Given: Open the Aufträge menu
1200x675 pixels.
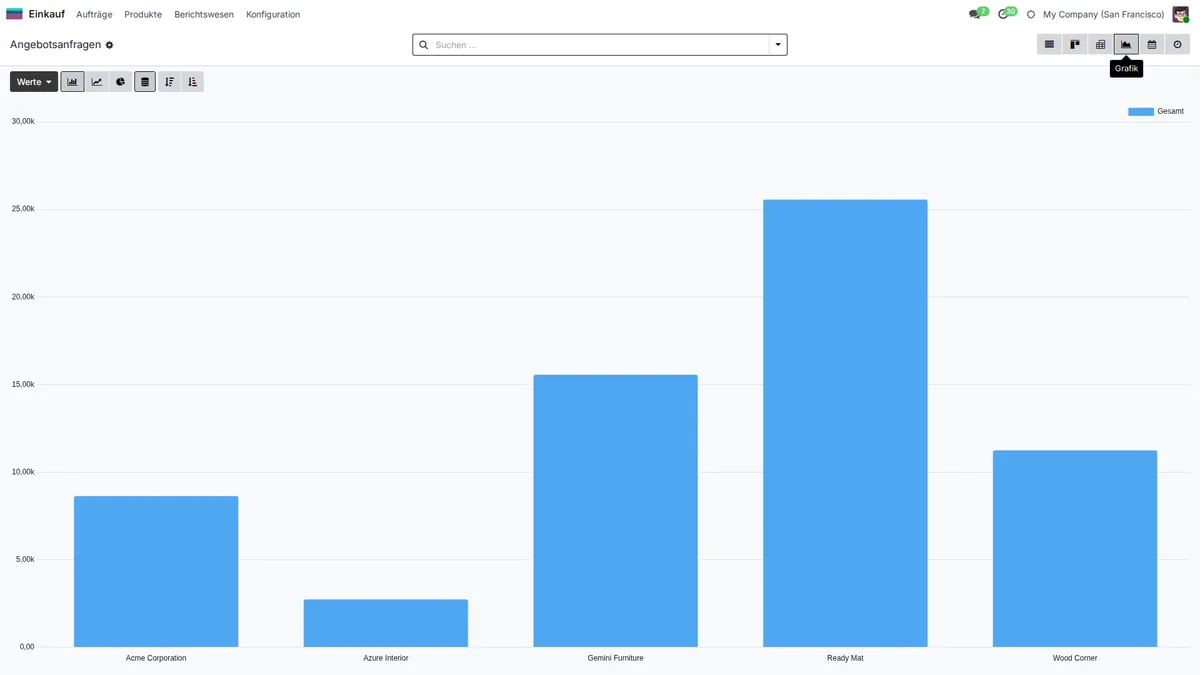Looking at the screenshot, I should pos(94,15).
